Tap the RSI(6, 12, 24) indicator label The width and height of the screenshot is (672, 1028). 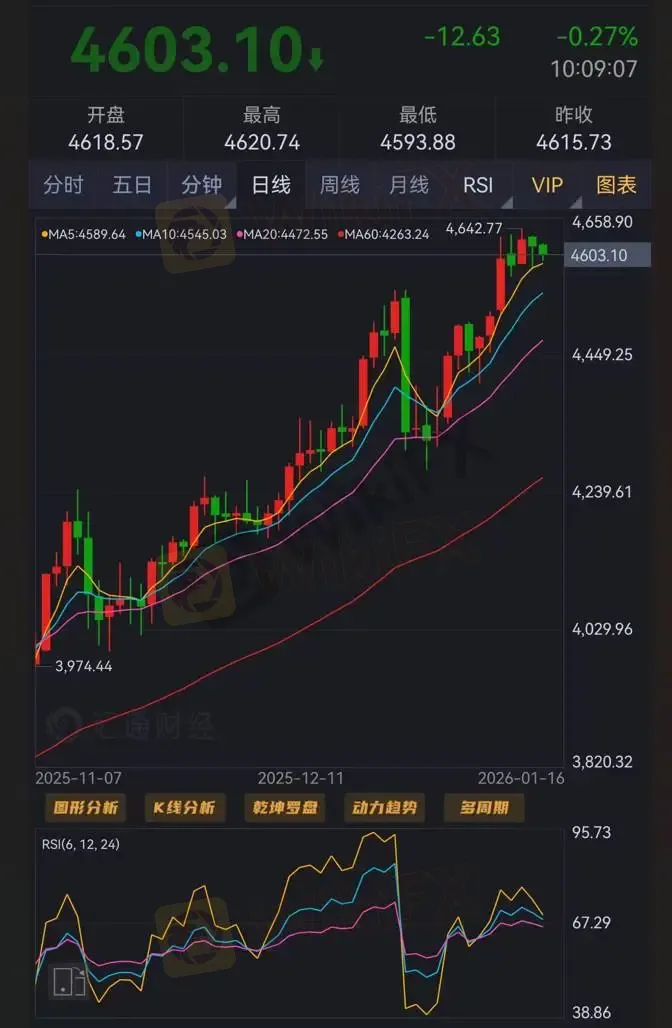81,844
